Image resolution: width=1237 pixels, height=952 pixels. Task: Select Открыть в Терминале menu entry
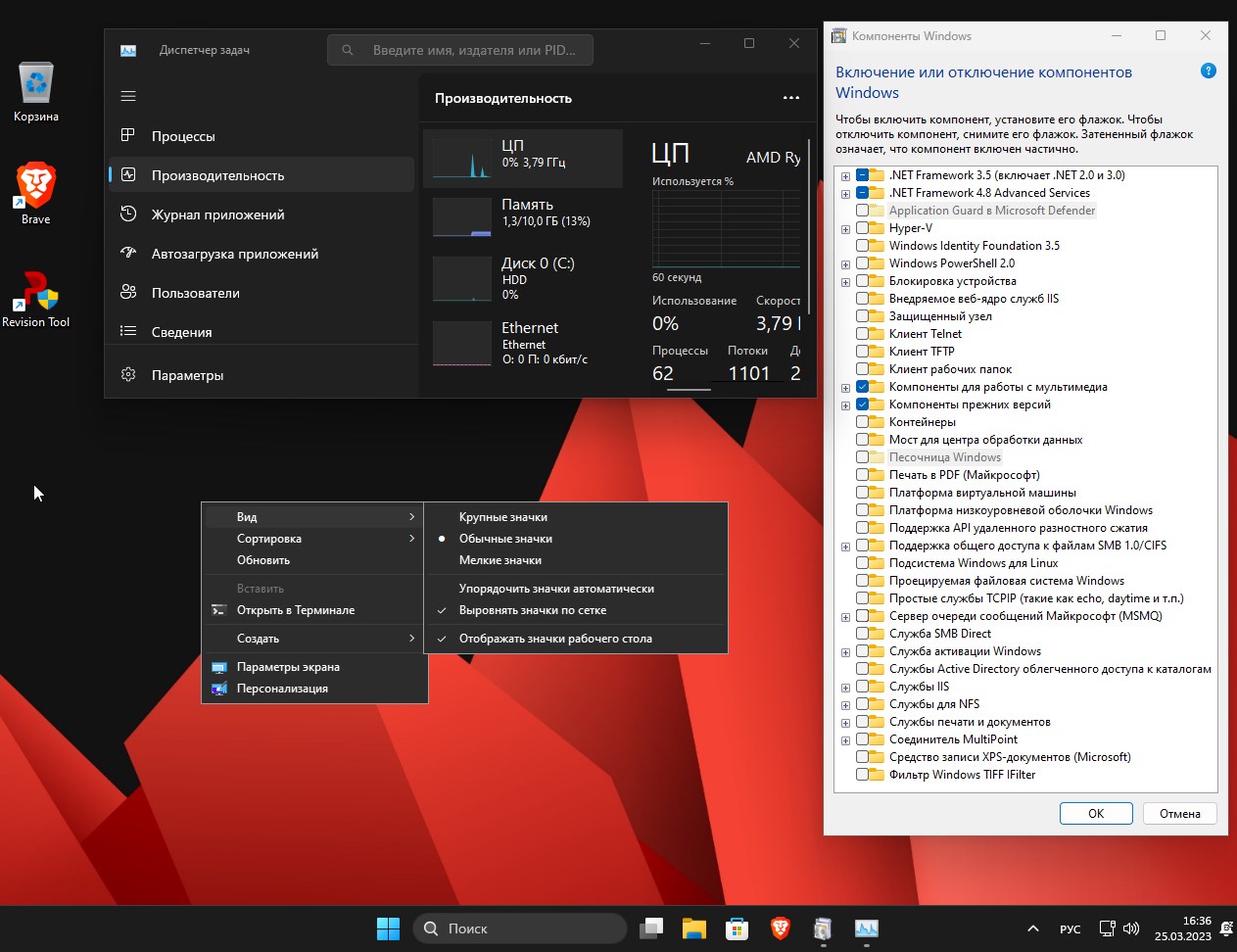pos(314,610)
